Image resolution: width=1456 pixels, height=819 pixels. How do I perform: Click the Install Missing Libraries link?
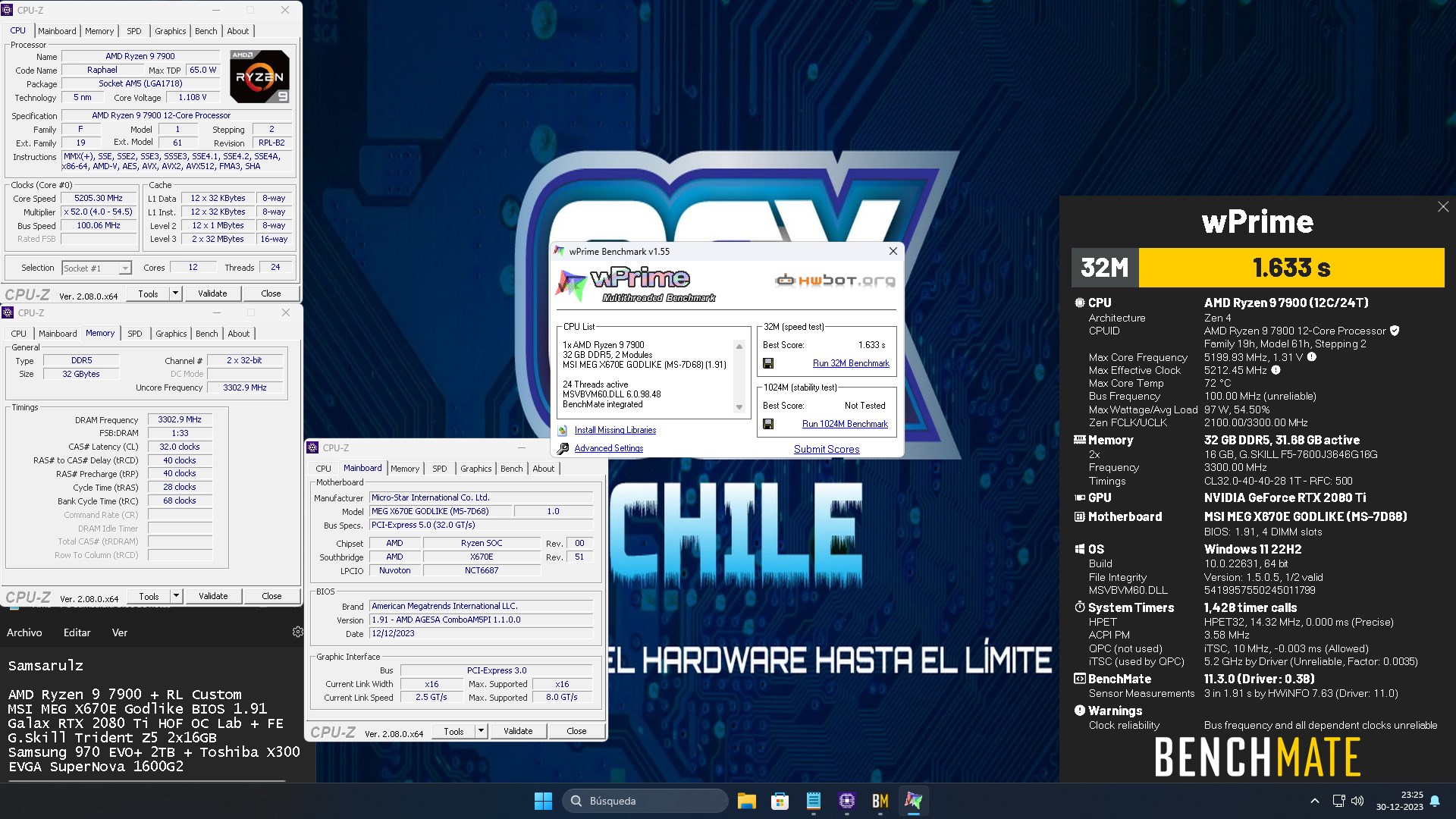click(615, 430)
